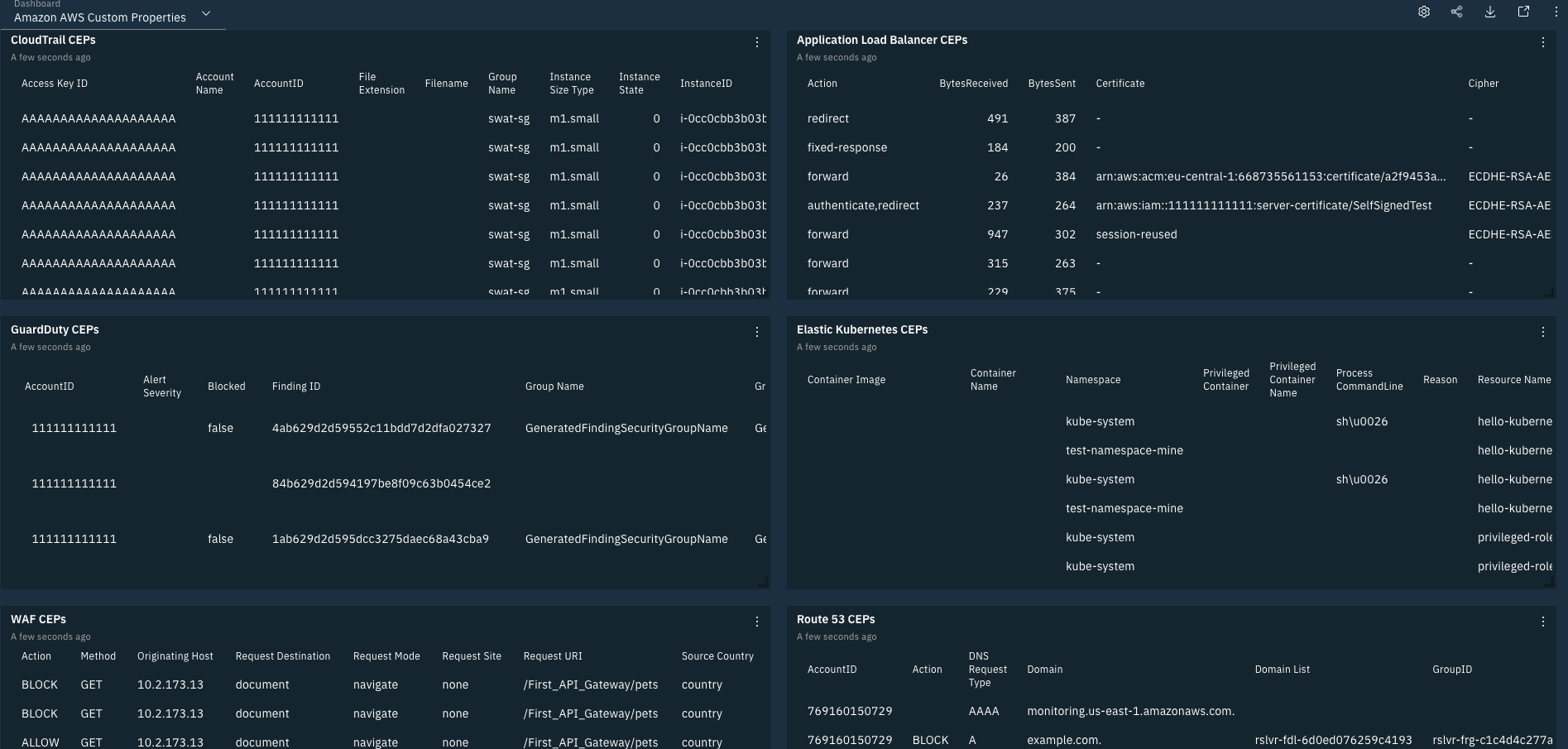Image resolution: width=1568 pixels, height=749 pixels.
Task: Open CloudTrail CEPs widget options menu
Action: tap(756, 42)
